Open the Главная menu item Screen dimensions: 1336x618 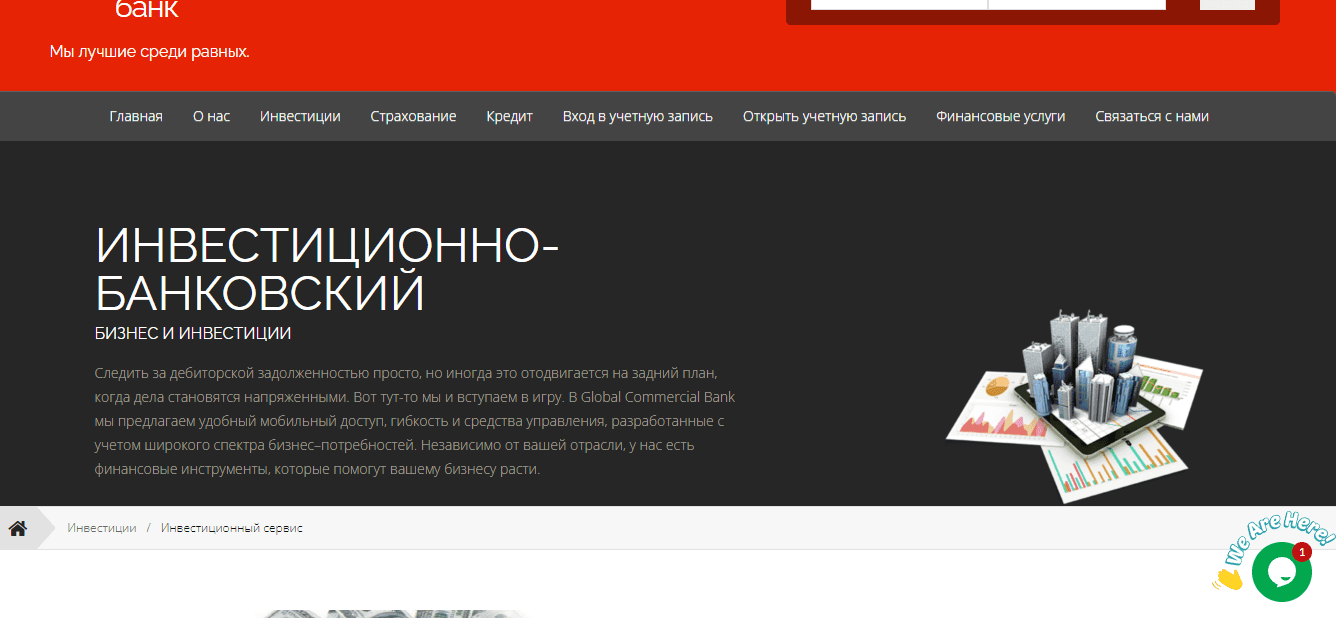[x=136, y=116]
